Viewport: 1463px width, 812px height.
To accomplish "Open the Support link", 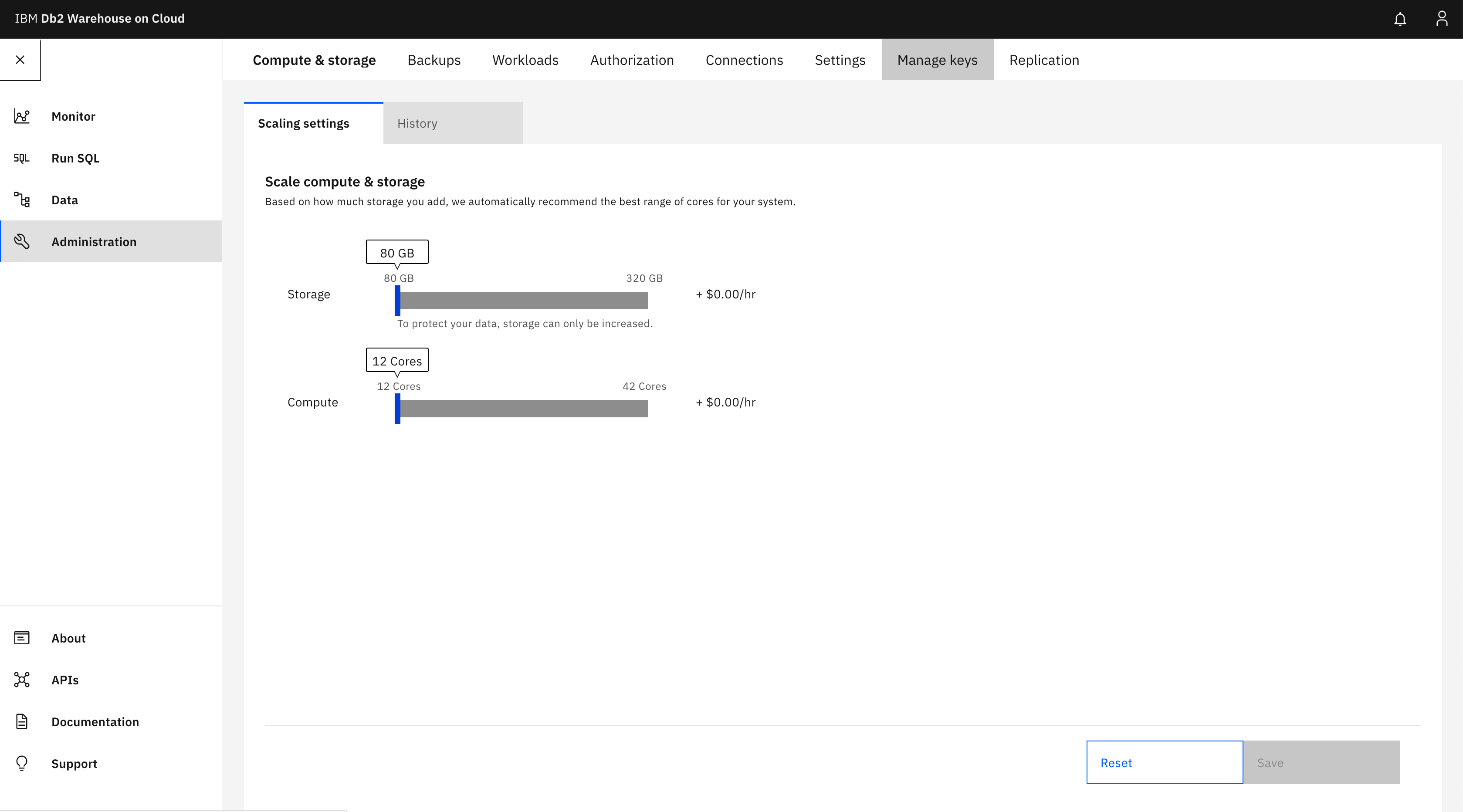I will pos(112,763).
